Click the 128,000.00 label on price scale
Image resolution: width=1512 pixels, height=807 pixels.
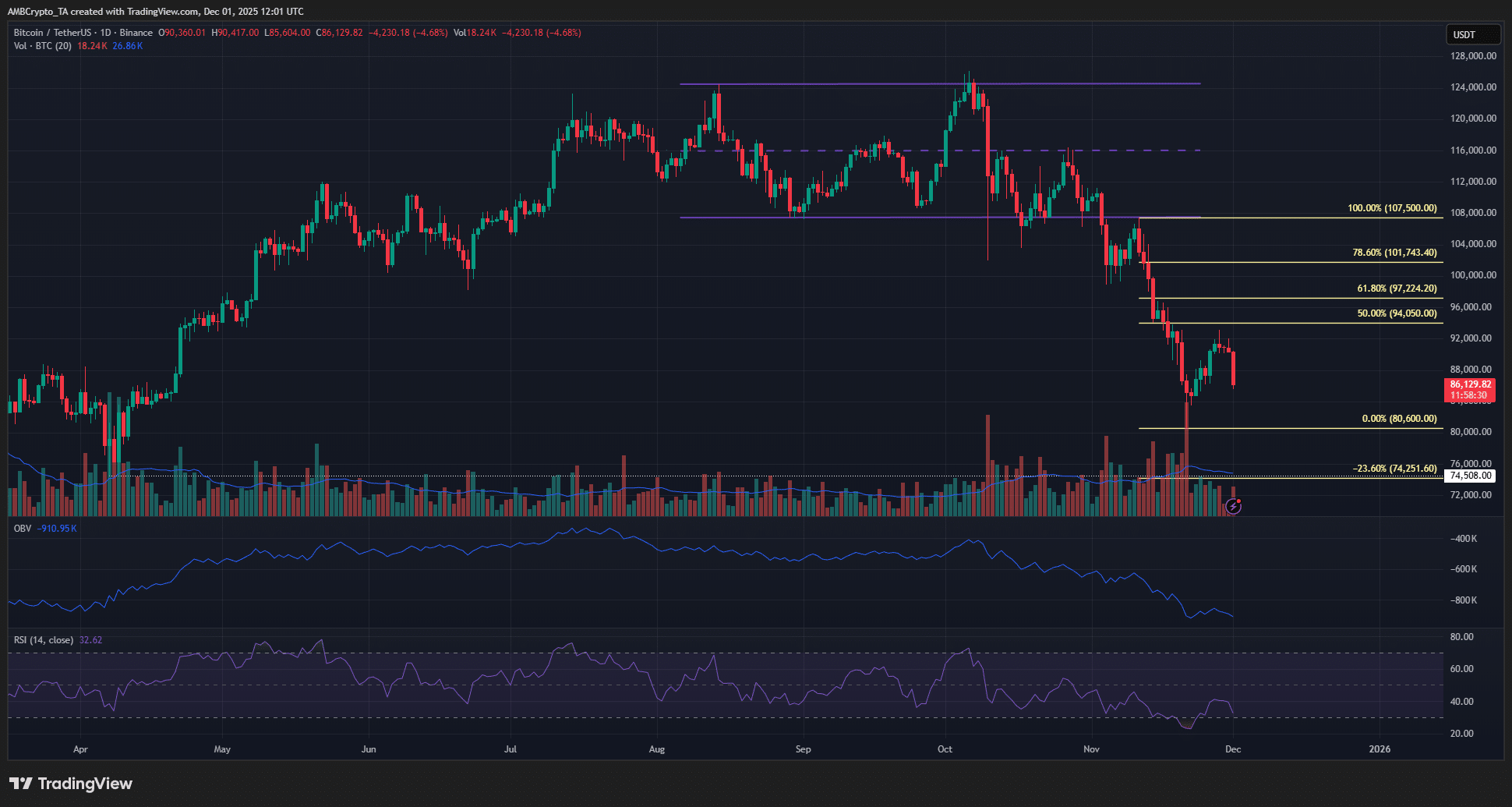(x=1473, y=56)
